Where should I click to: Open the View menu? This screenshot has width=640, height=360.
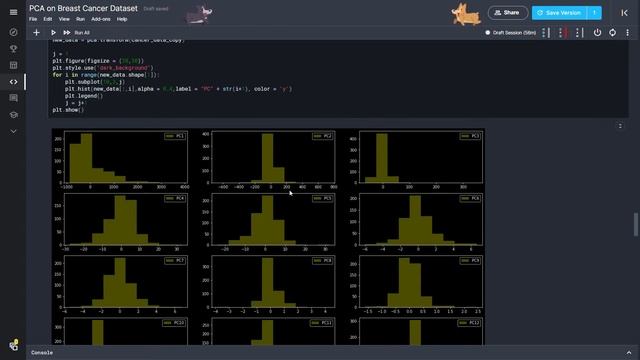(64, 19)
